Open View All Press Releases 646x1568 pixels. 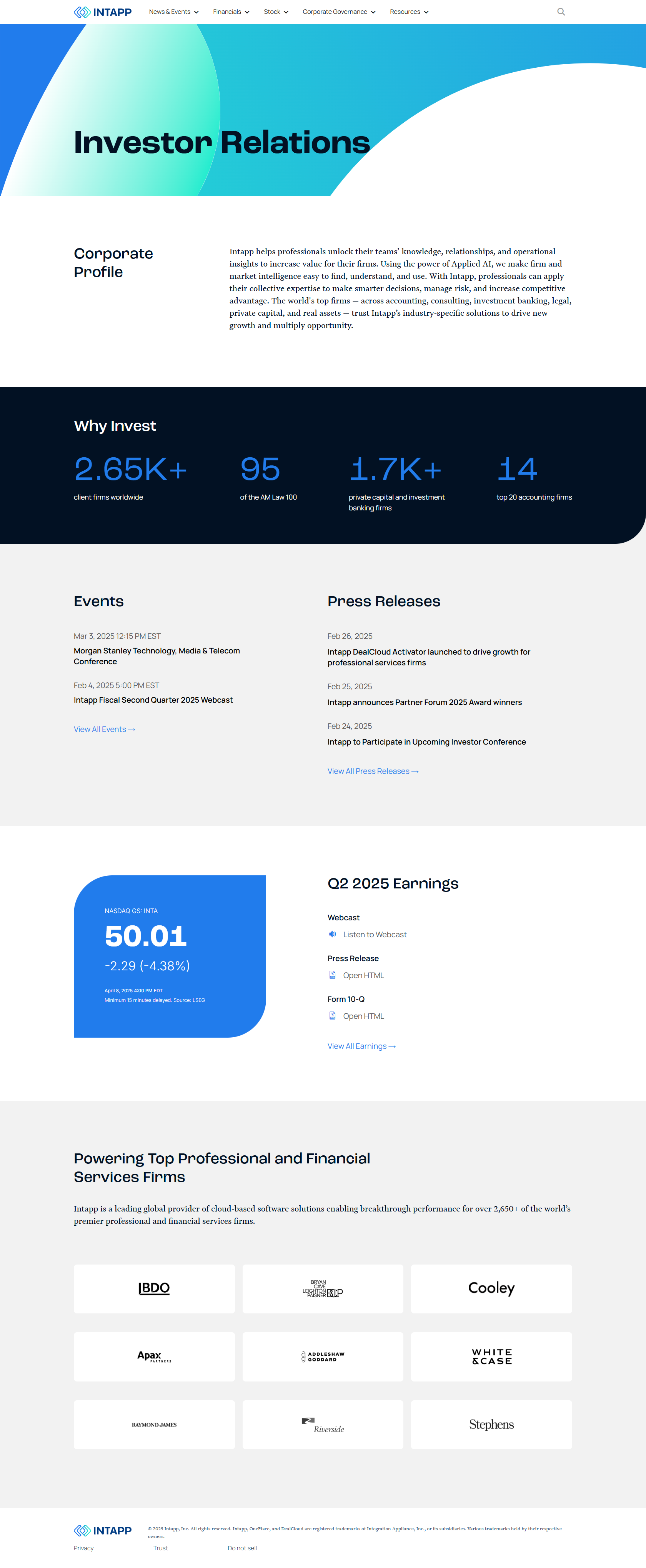click(x=373, y=771)
